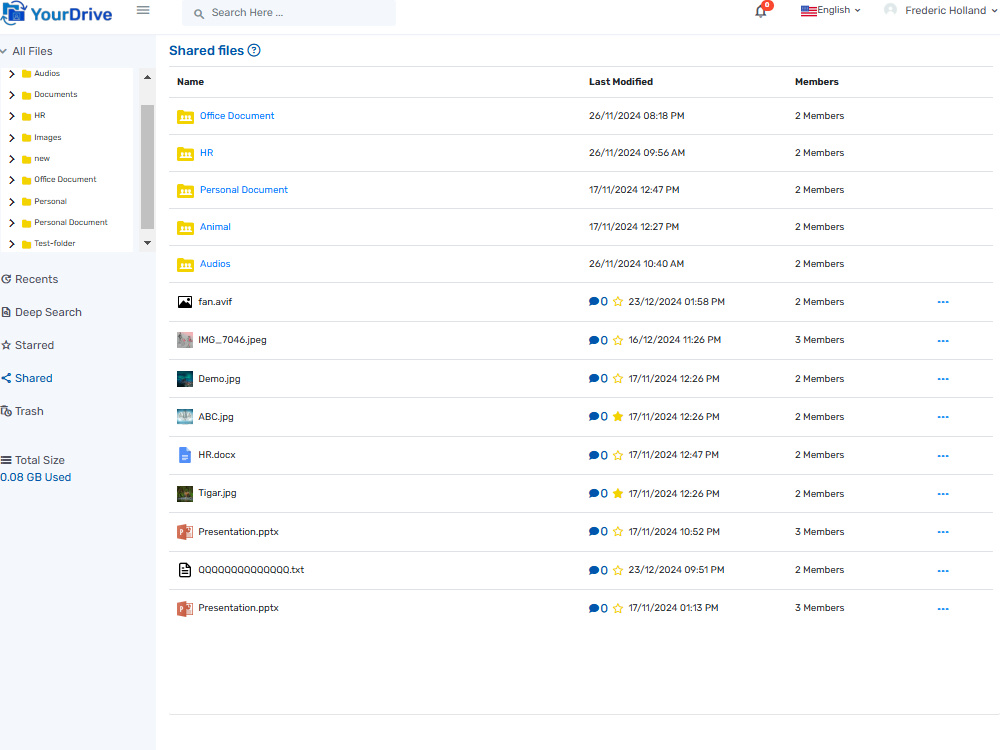Open the Frederic Holland account dropdown
The width and height of the screenshot is (1000, 750).
click(951, 10)
